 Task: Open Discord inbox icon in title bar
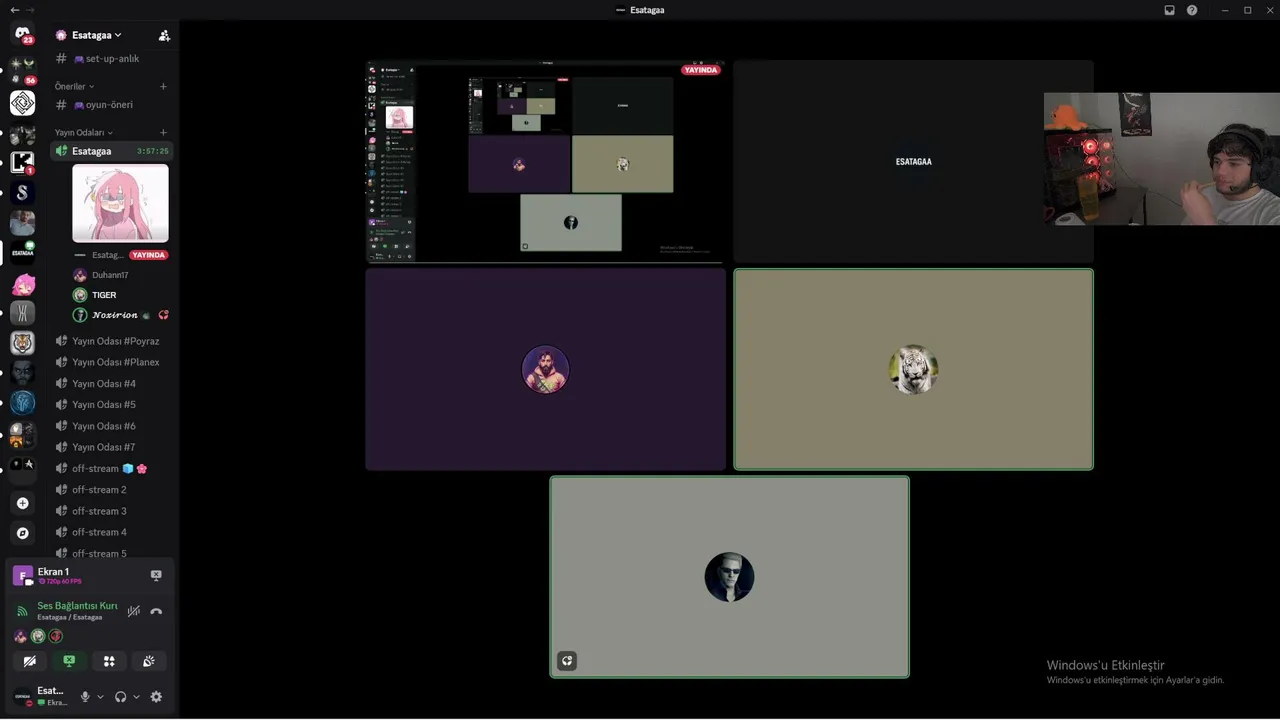pyautogui.click(x=1169, y=10)
